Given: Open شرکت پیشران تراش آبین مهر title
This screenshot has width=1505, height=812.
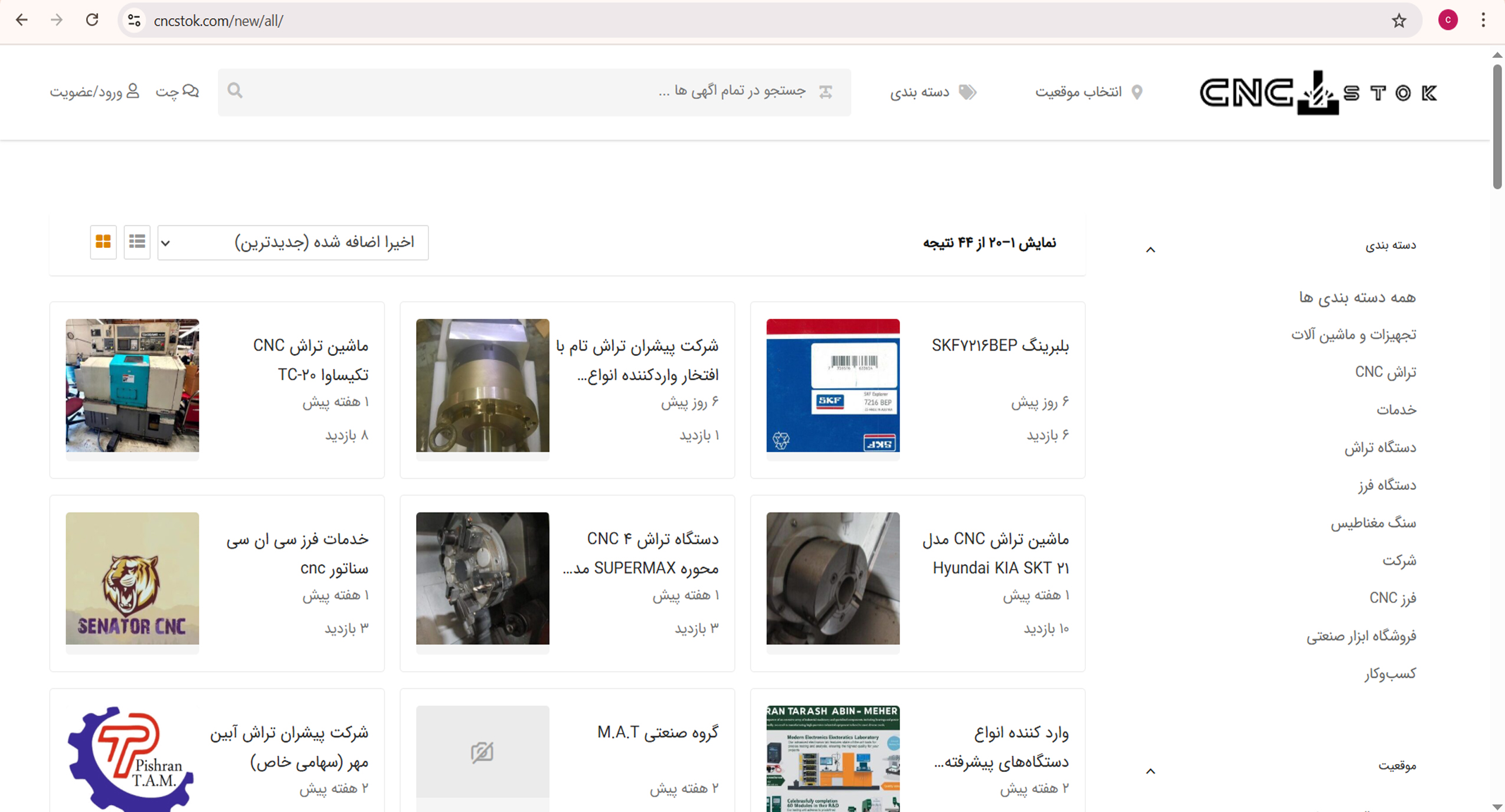Looking at the screenshot, I should (x=289, y=746).
